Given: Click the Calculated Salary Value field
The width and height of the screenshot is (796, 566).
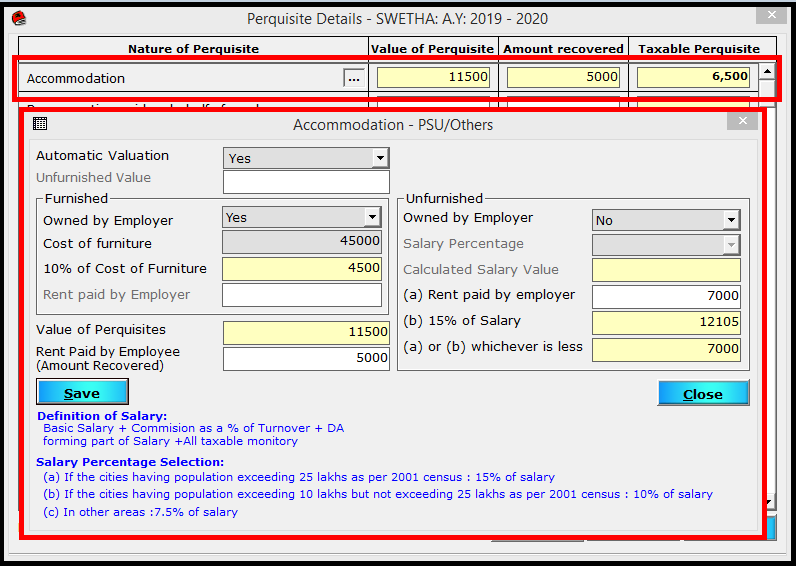Looking at the screenshot, I should pyautogui.click(x=666, y=270).
